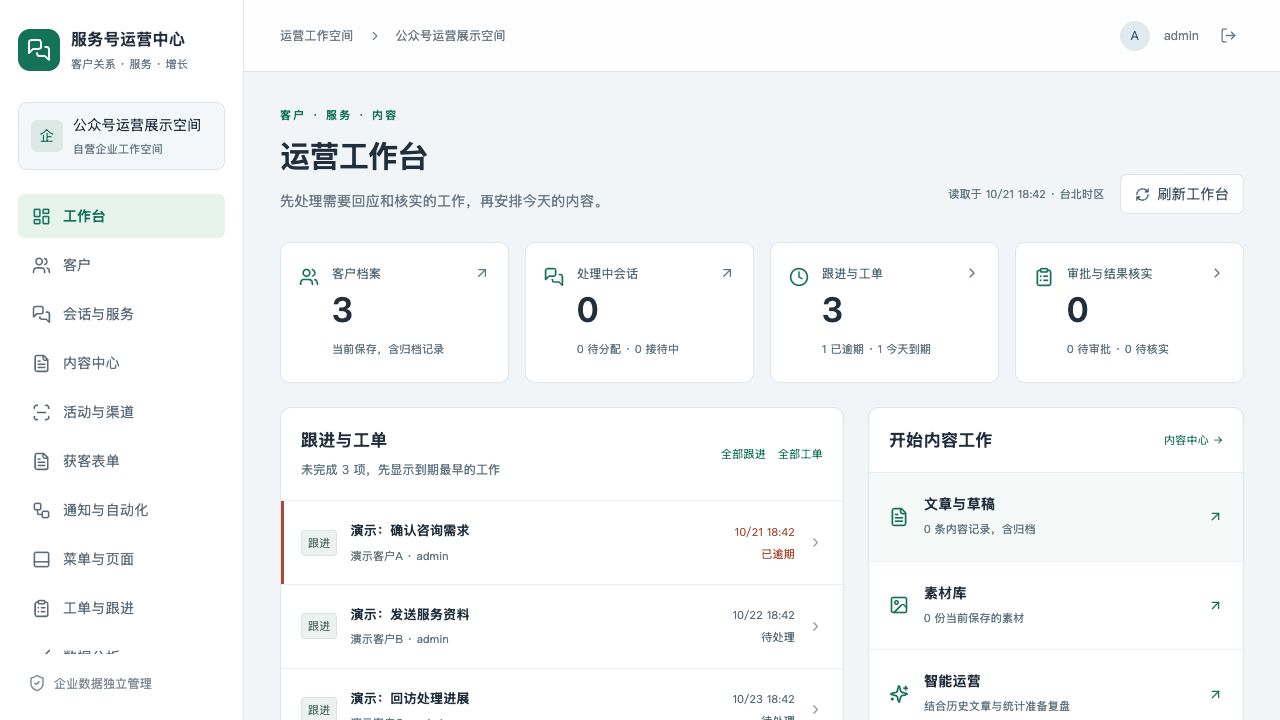Click the 素材库 image icon

(899, 605)
